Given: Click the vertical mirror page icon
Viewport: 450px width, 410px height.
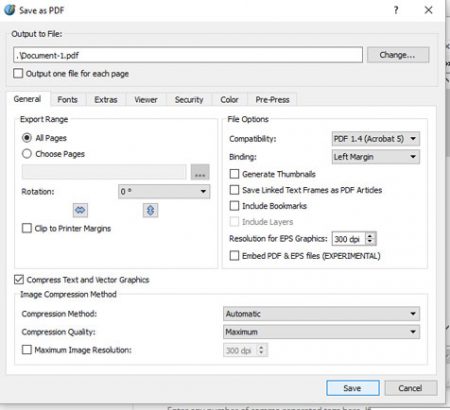Looking at the screenshot, I should (x=150, y=210).
